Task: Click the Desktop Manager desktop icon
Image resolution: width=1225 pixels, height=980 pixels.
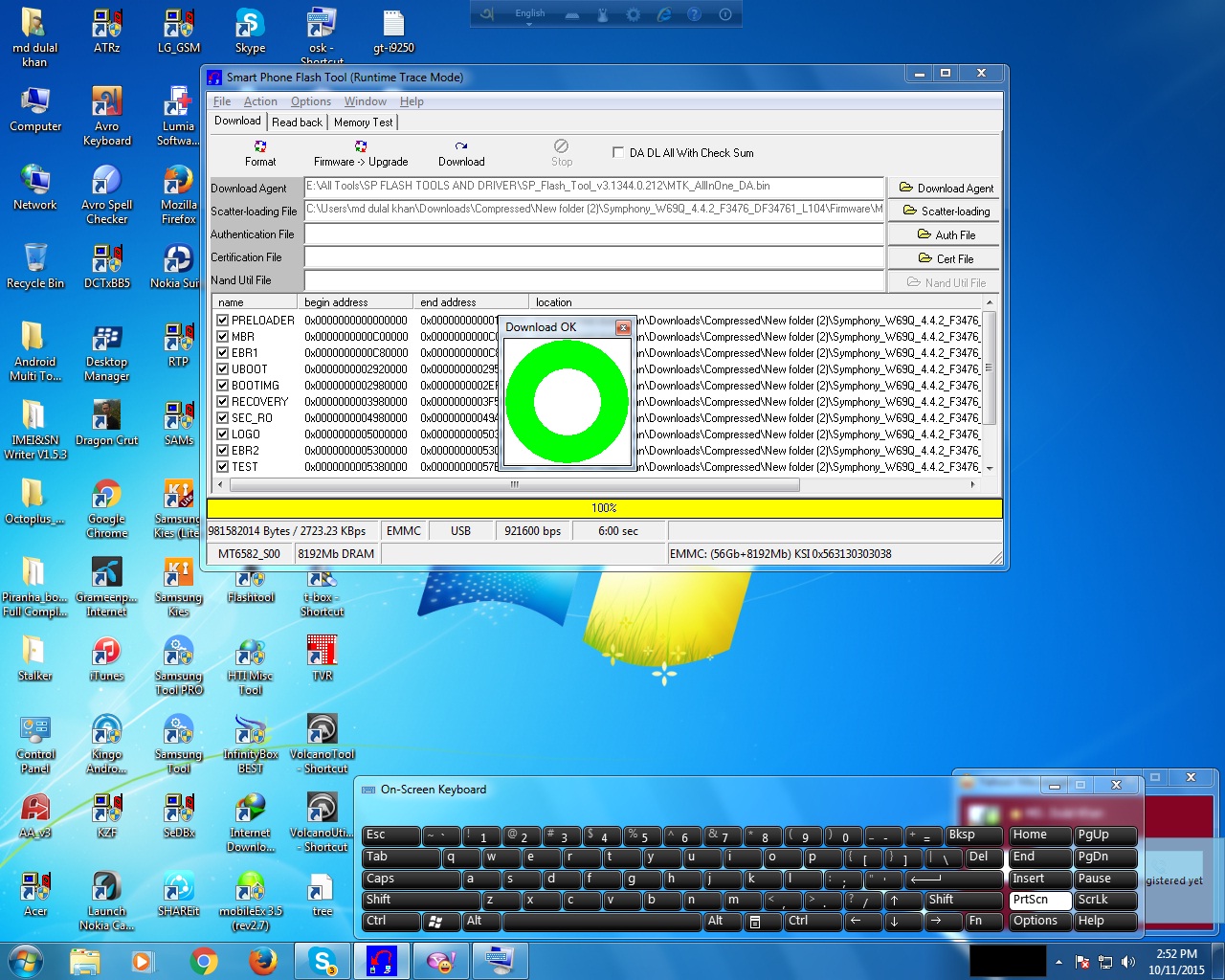Action: (x=106, y=352)
